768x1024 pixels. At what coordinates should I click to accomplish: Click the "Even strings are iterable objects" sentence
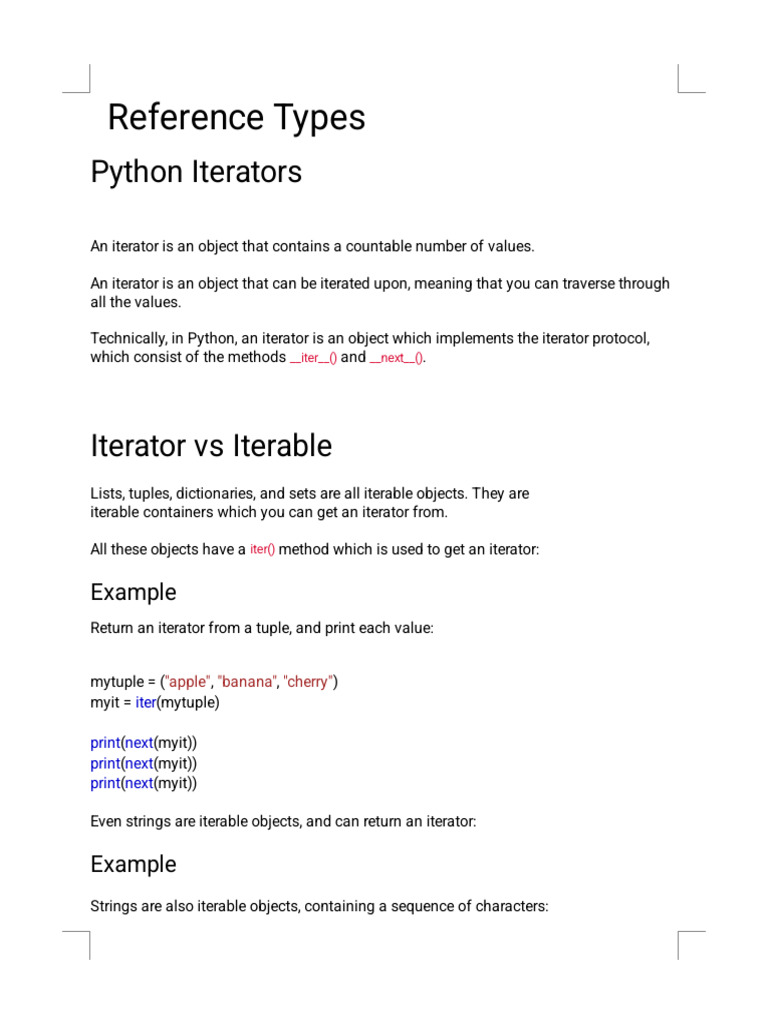(283, 821)
